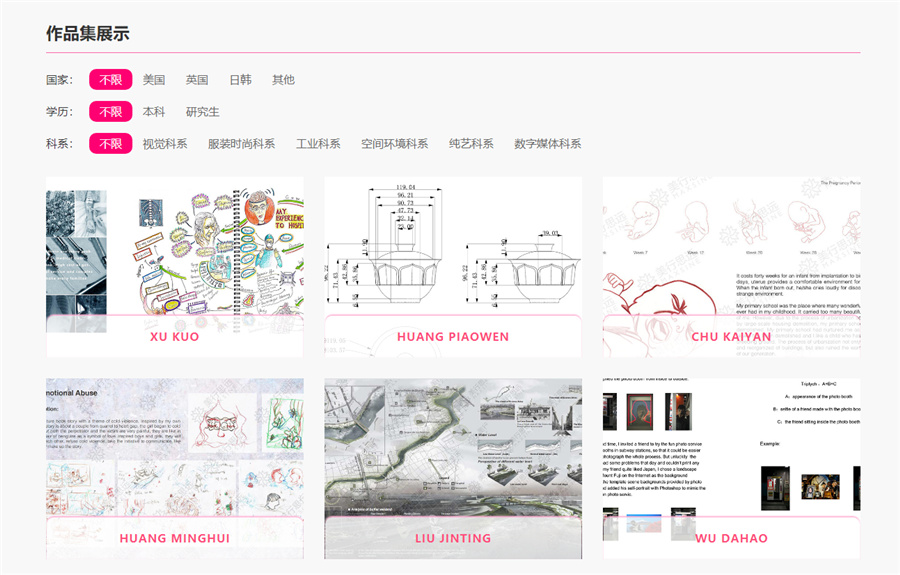Click the 国家: filter label
The height and width of the screenshot is (575, 900).
click(x=60, y=80)
